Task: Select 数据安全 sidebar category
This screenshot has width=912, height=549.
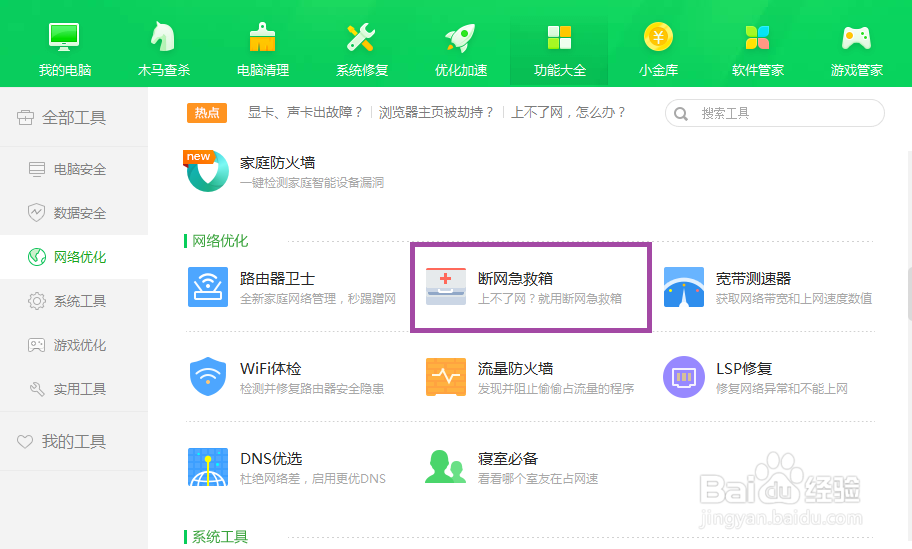Action: point(74,213)
